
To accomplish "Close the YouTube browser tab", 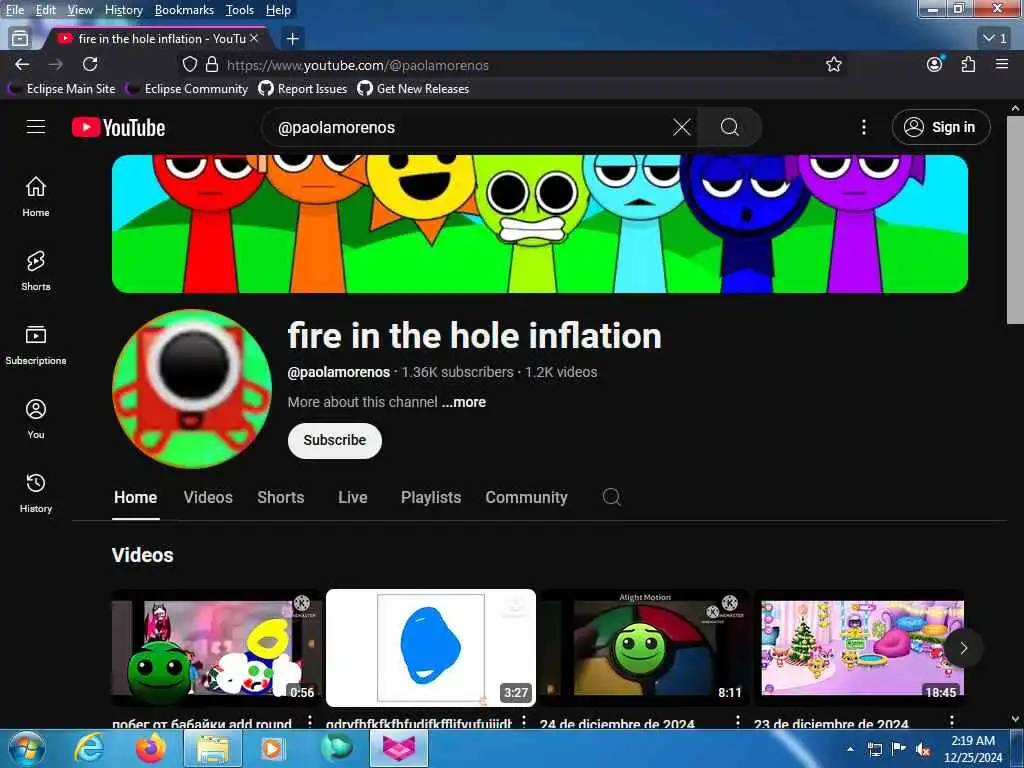I will click(255, 39).
